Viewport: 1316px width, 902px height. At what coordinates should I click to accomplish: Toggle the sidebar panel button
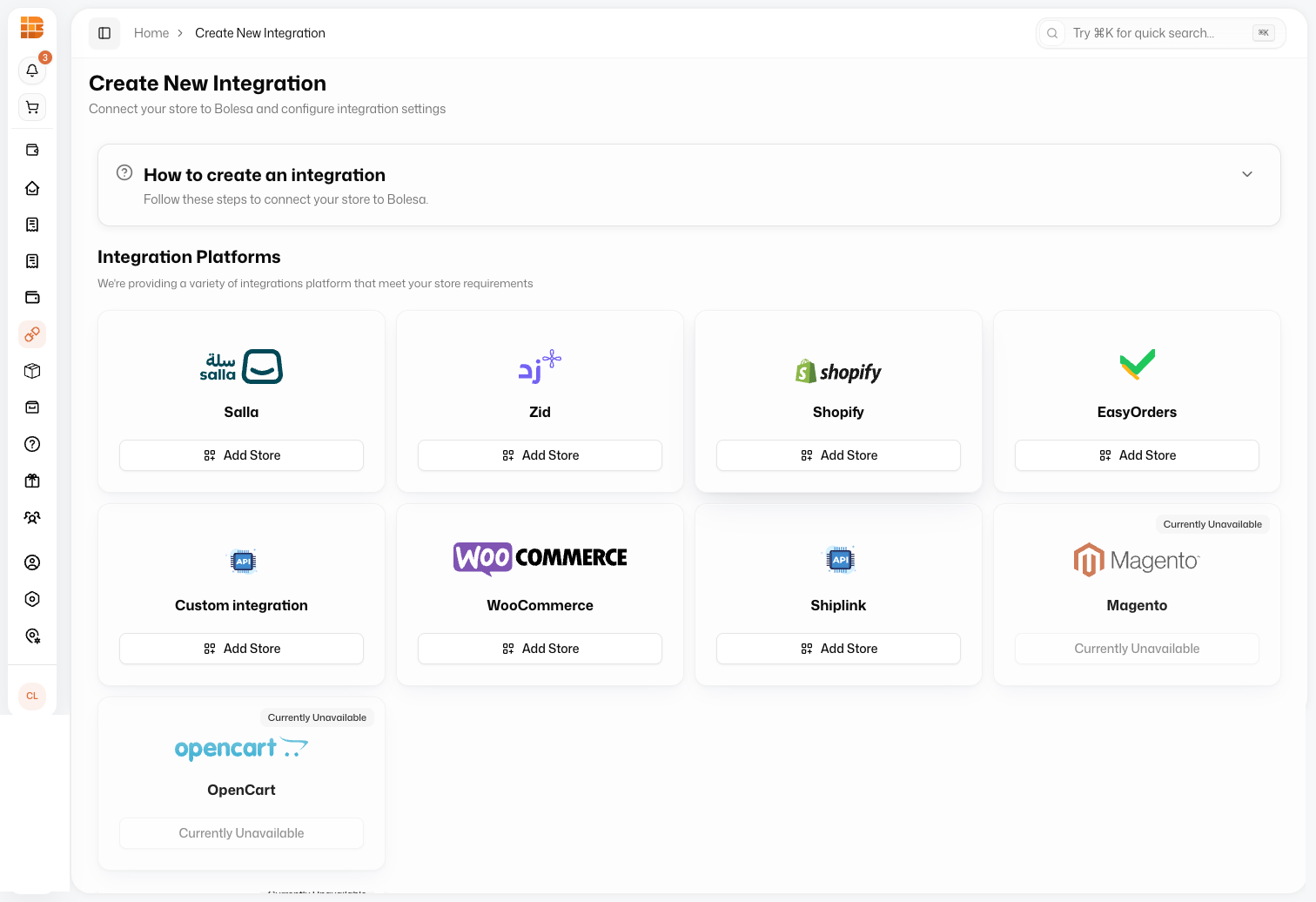[104, 33]
